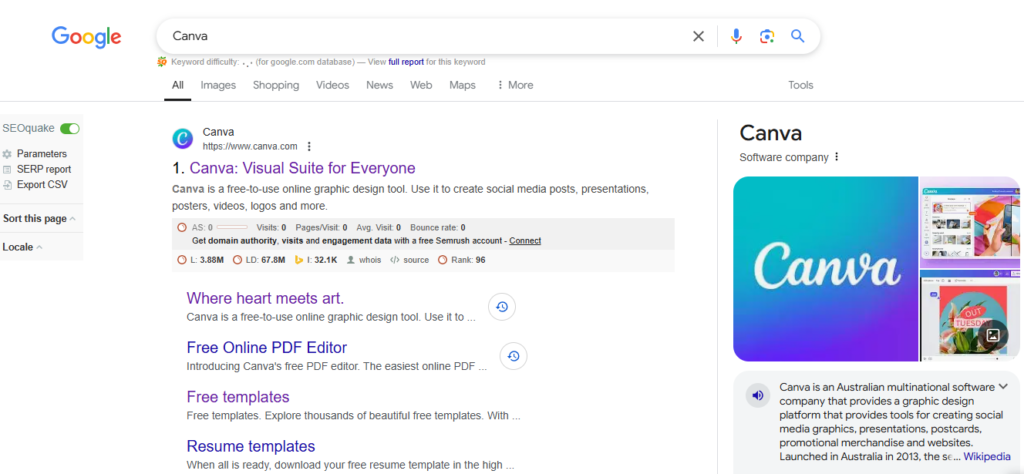Switch to the Maps tab
1024x474 pixels.
click(x=462, y=85)
